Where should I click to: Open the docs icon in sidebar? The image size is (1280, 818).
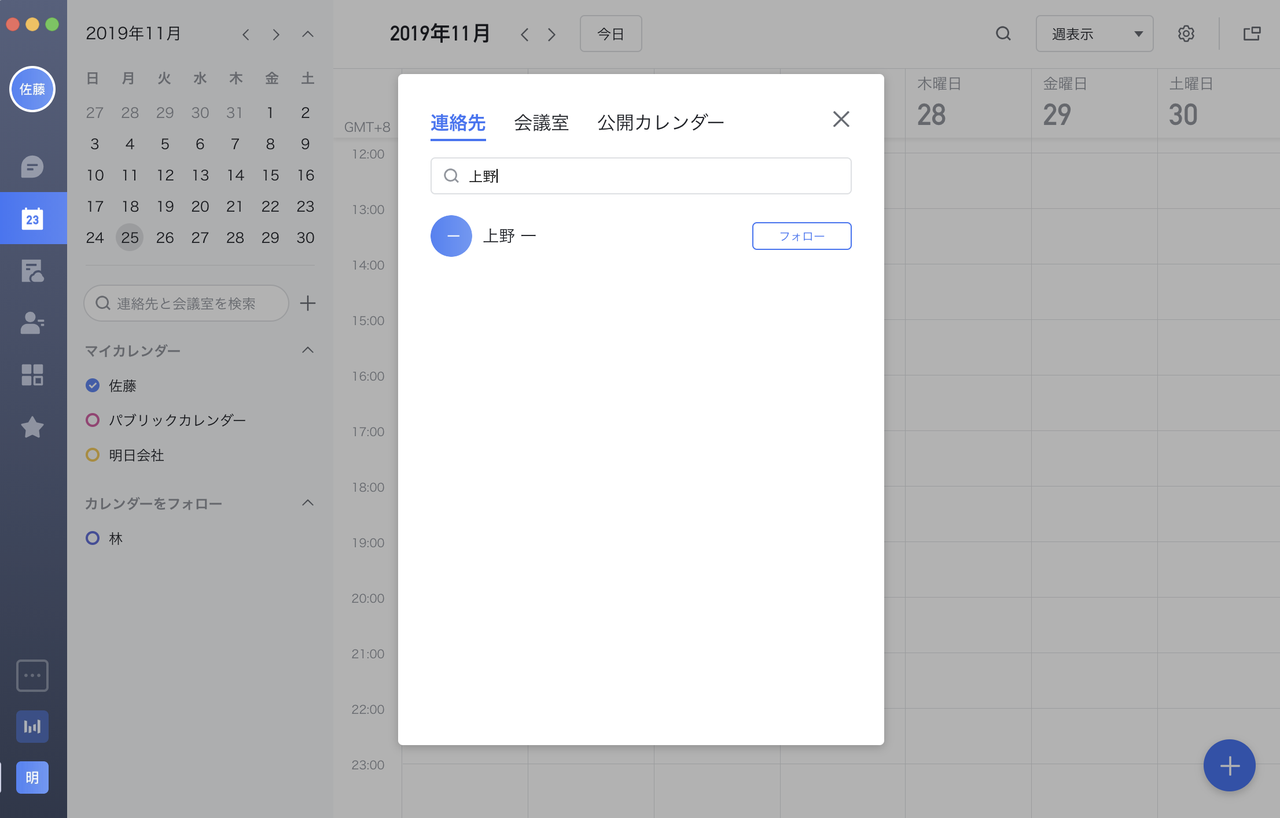pyautogui.click(x=32, y=271)
